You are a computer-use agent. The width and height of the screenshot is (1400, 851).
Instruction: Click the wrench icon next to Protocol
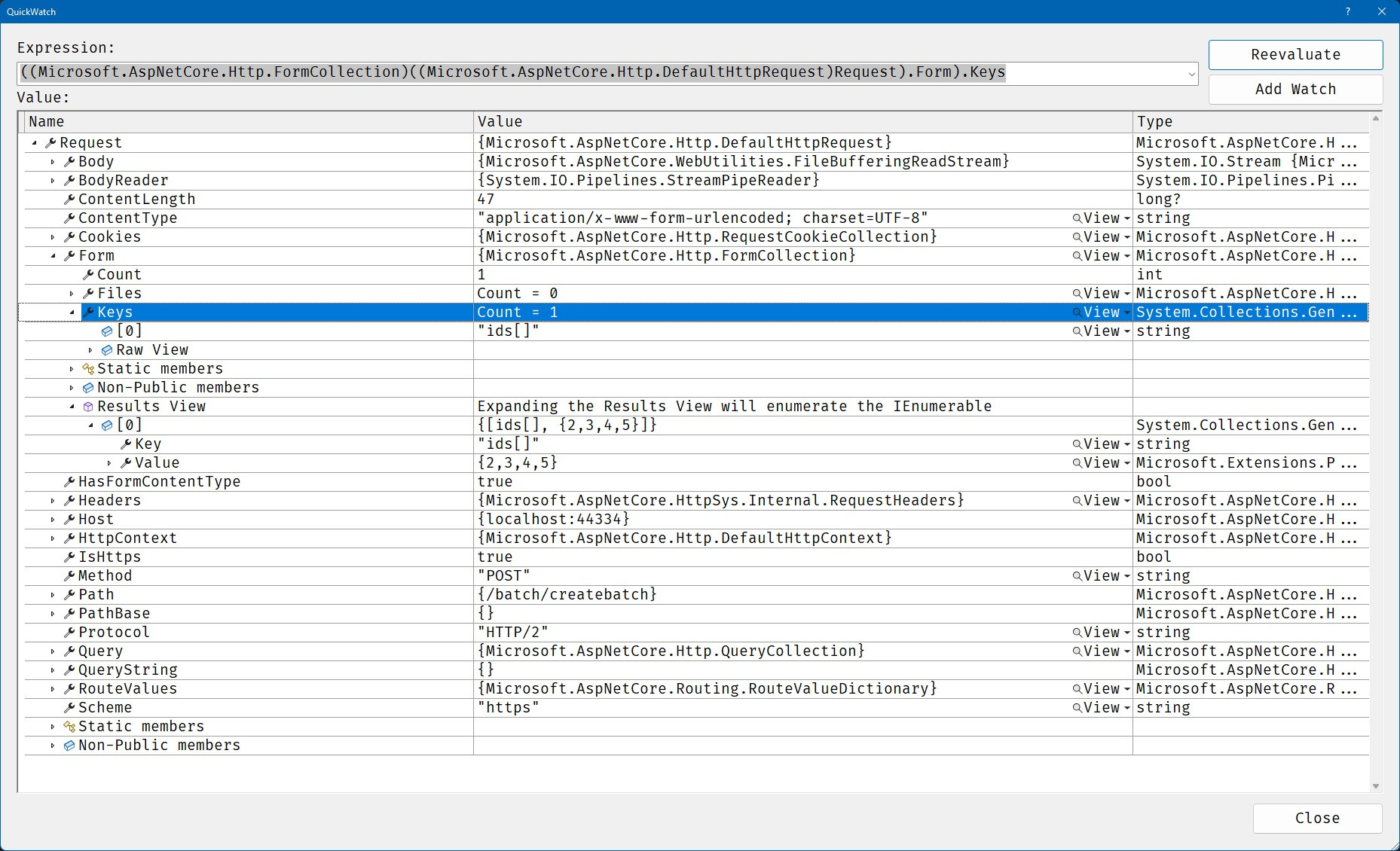tap(69, 633)
